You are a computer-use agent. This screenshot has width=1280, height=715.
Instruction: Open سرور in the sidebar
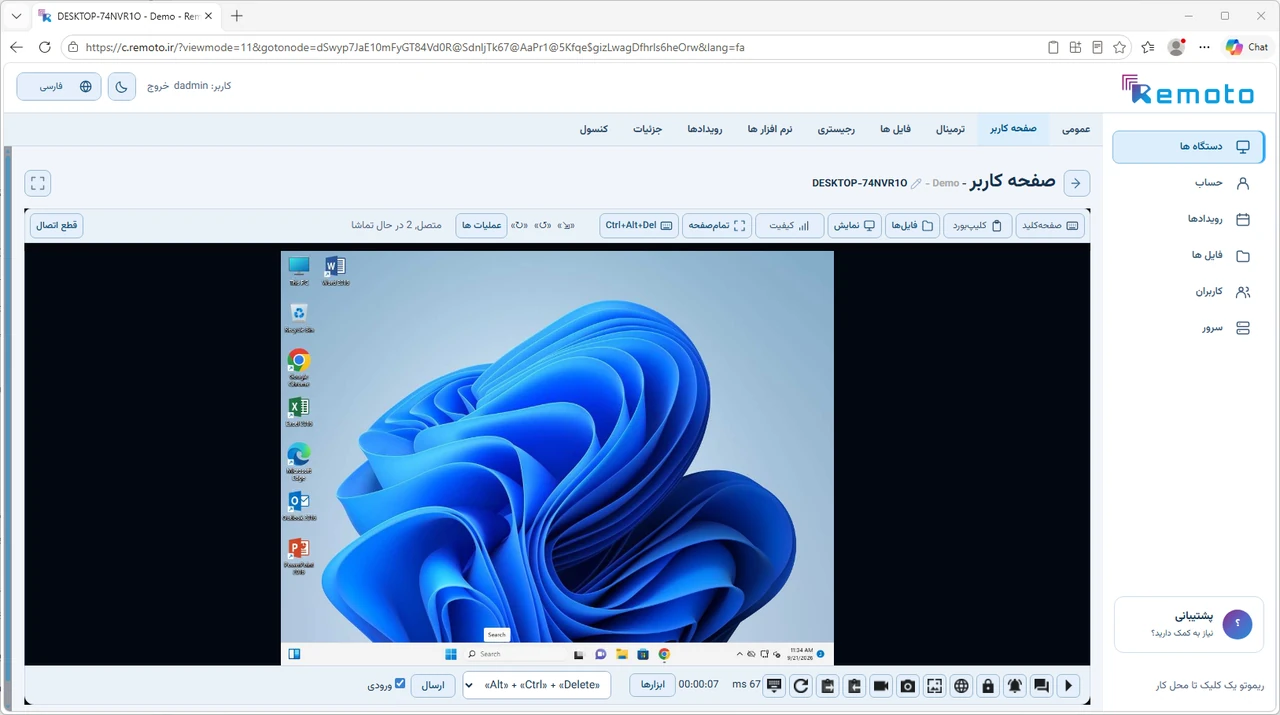[1188, 328]
